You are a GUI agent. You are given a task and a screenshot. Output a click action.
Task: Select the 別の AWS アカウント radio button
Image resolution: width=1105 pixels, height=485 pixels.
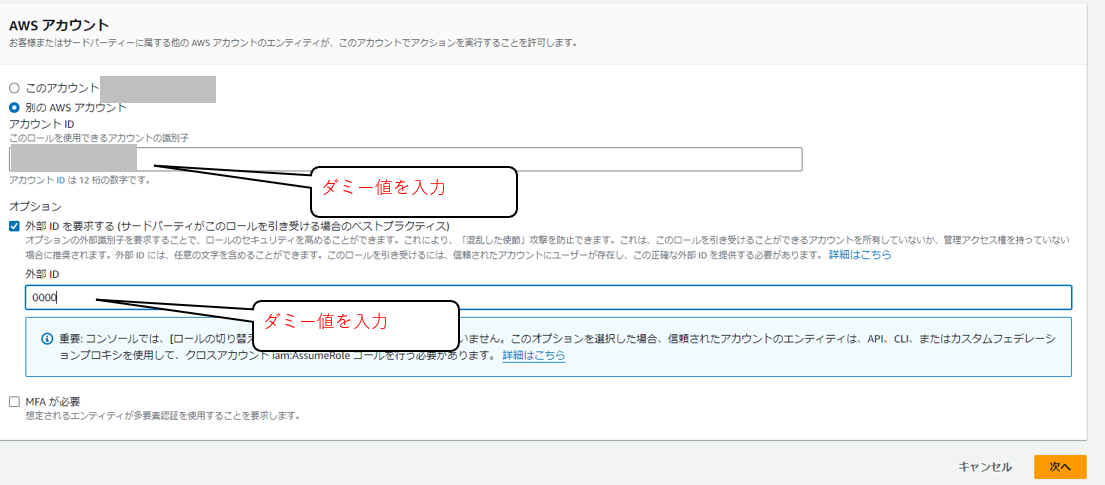pyautogui.click(x=14, y=108)
